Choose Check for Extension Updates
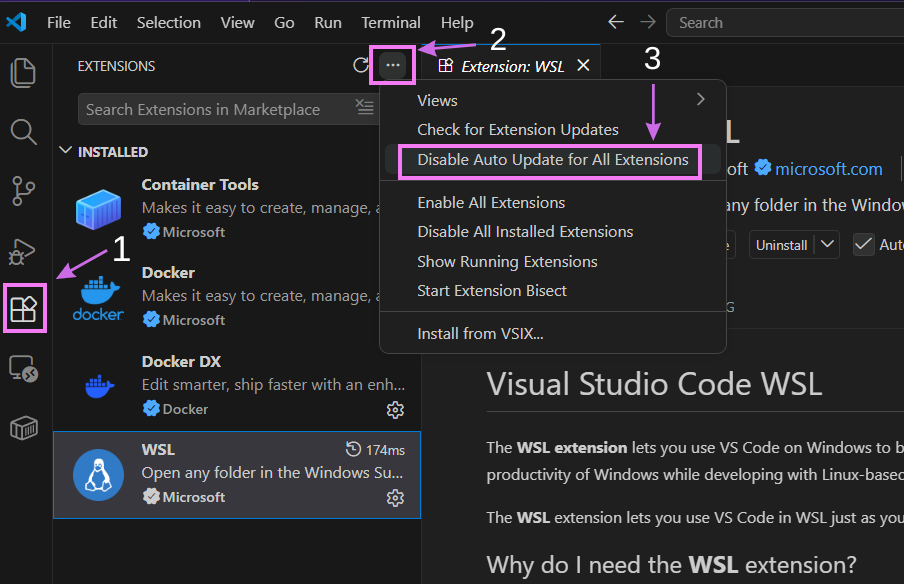The height and width of the screenshot is (584, 904). pyautogui.click(x=553, y=130)
